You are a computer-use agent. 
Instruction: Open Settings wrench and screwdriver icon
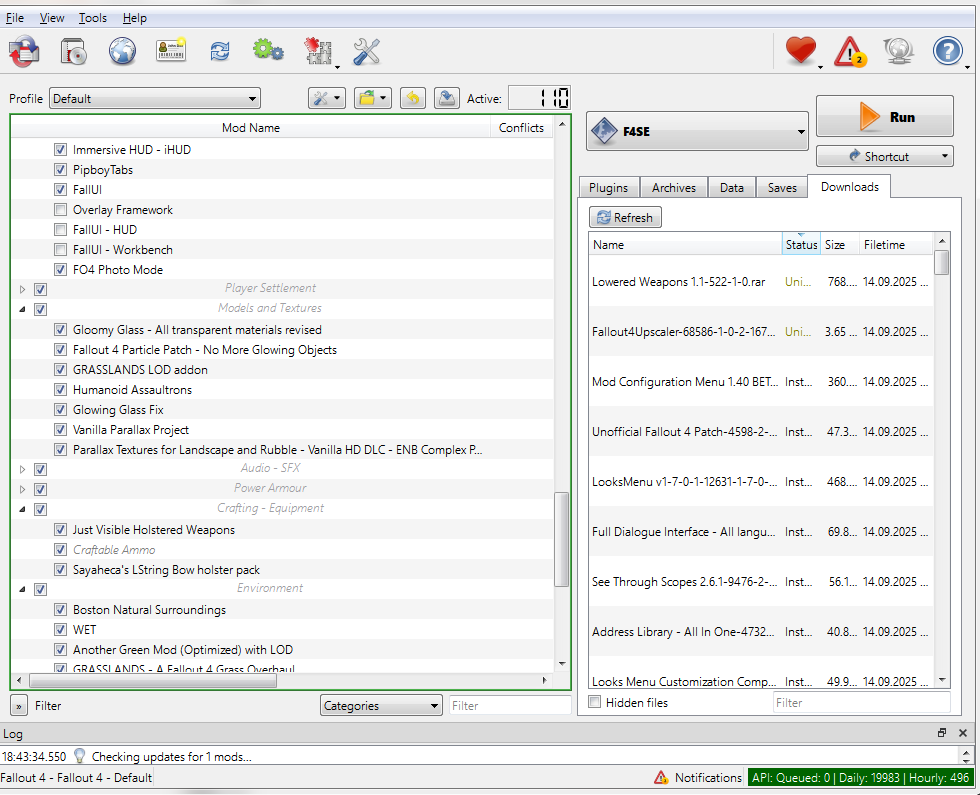(367, 51)
